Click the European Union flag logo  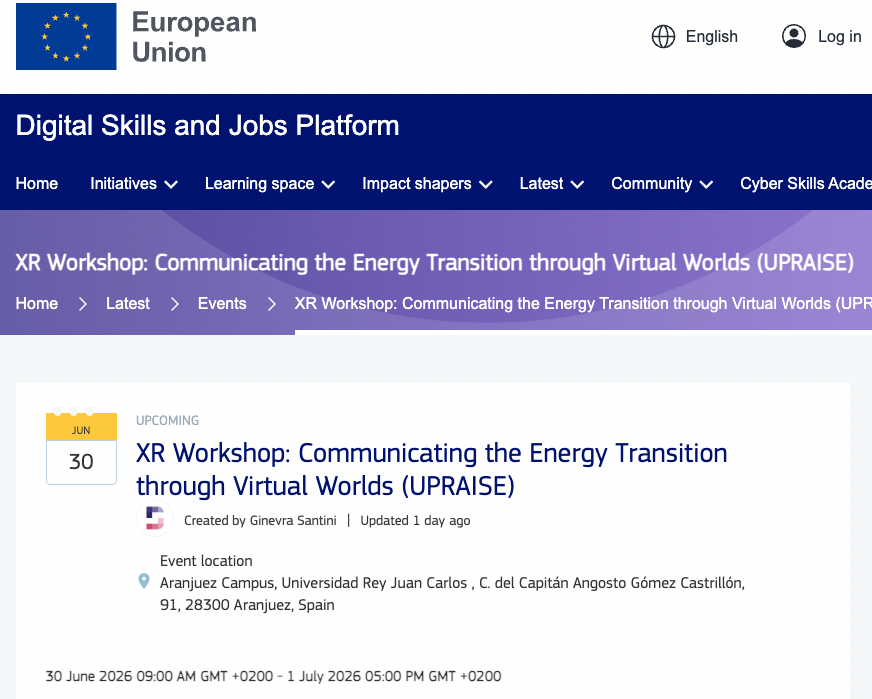click(66, 36)
